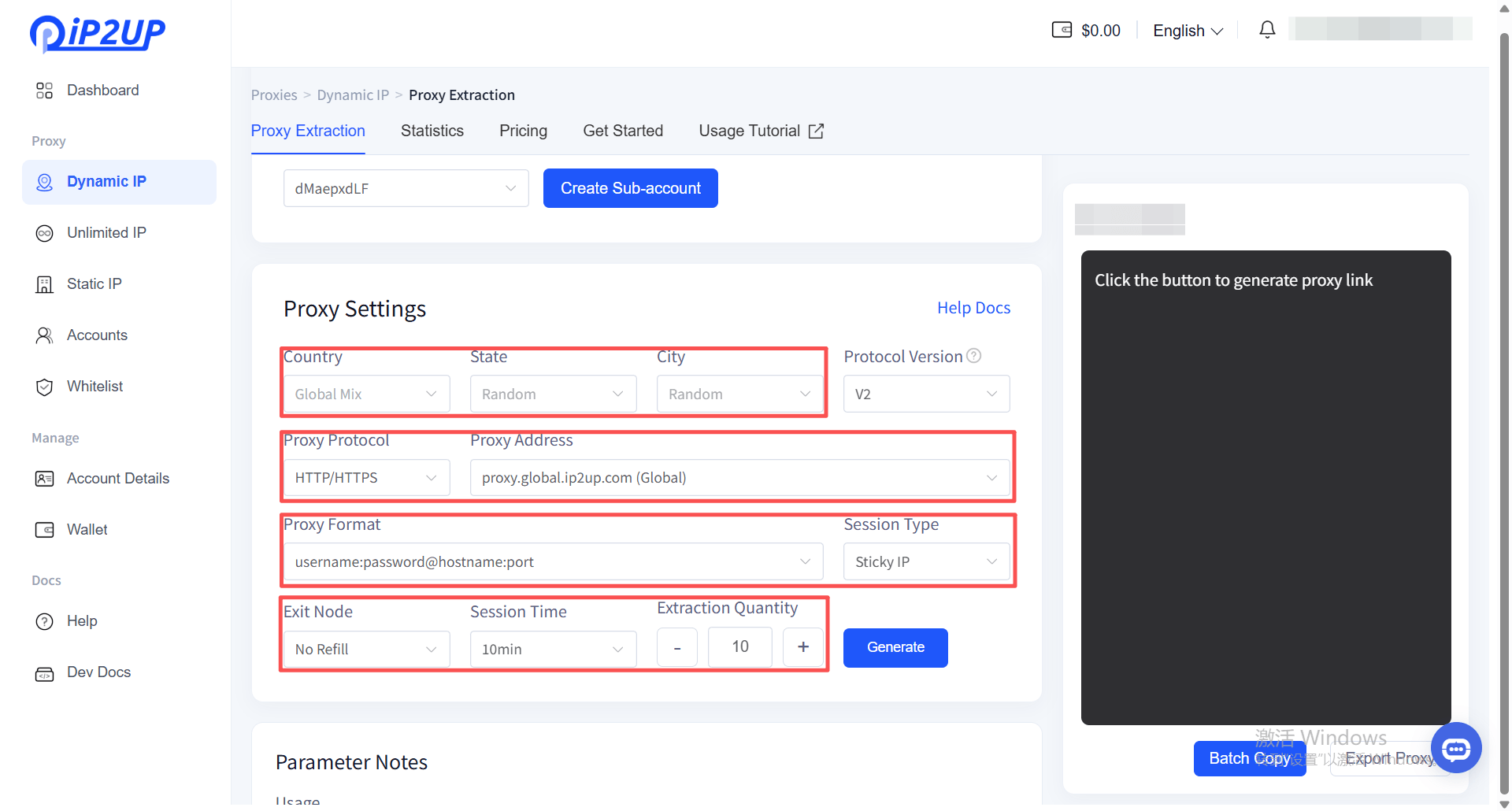Click Create Sub-account button
This screenshot has height=811, width=1512.
(630, 188)
